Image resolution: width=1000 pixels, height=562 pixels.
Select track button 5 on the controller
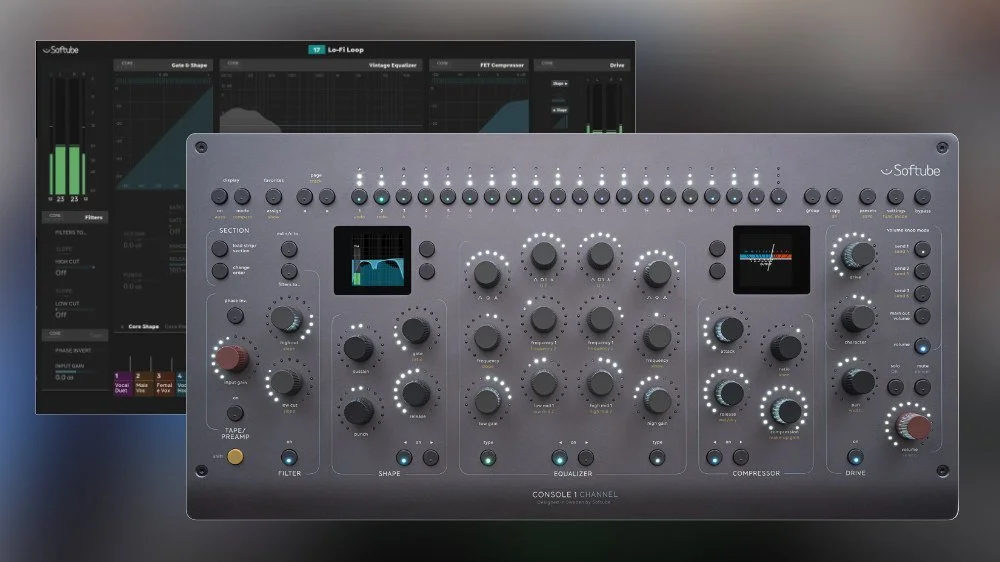point(448,196)
